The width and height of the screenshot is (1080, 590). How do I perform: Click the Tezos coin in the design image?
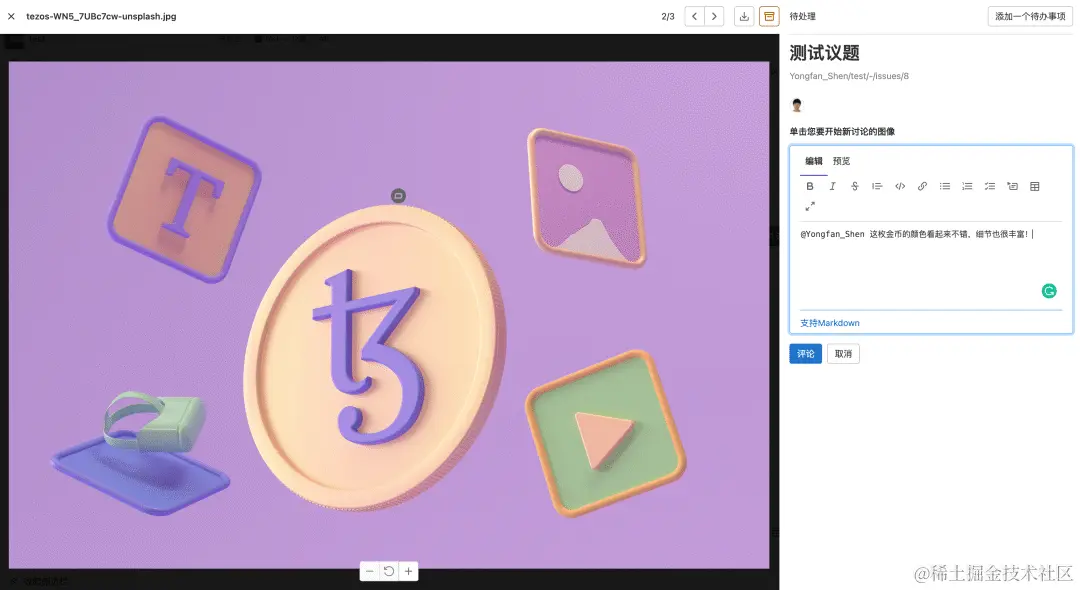pyautogui.click(x=375, y=358)
